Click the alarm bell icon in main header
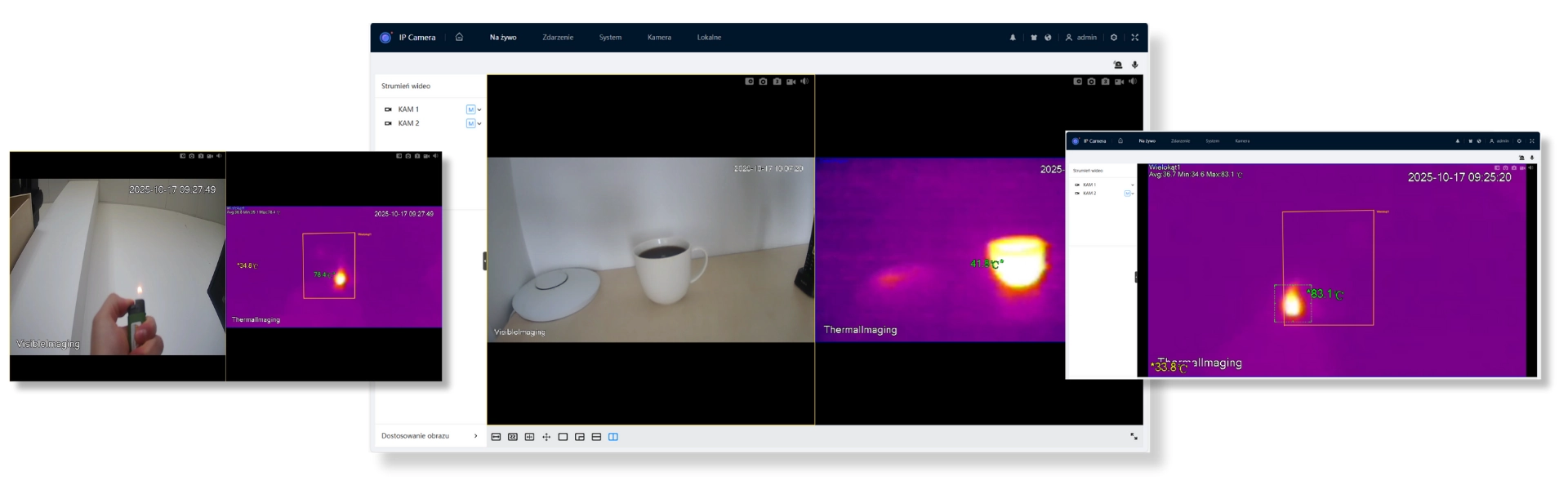This screenshot has height=490, width=1568. click(x=1013, y=38)
